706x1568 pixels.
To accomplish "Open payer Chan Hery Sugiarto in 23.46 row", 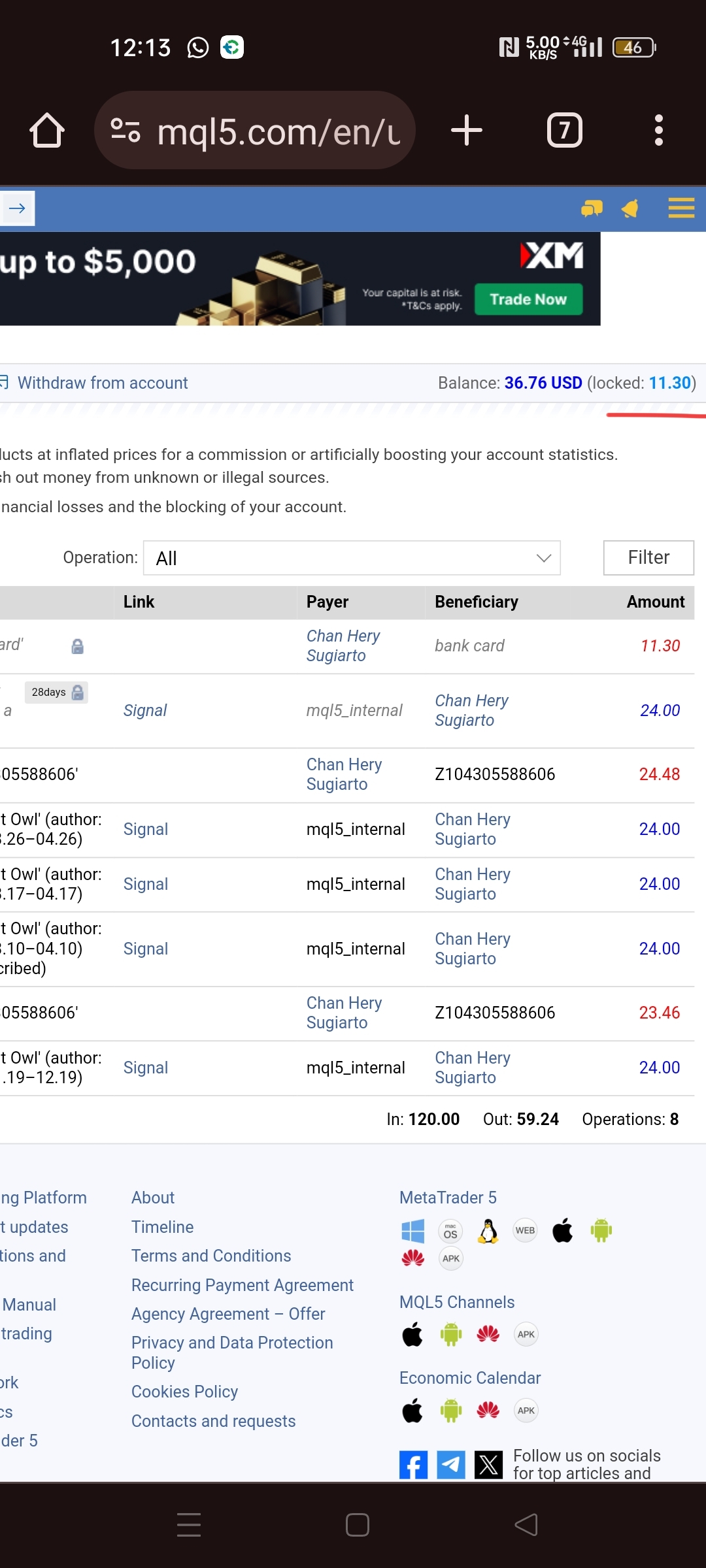I will pos(345,1013).
